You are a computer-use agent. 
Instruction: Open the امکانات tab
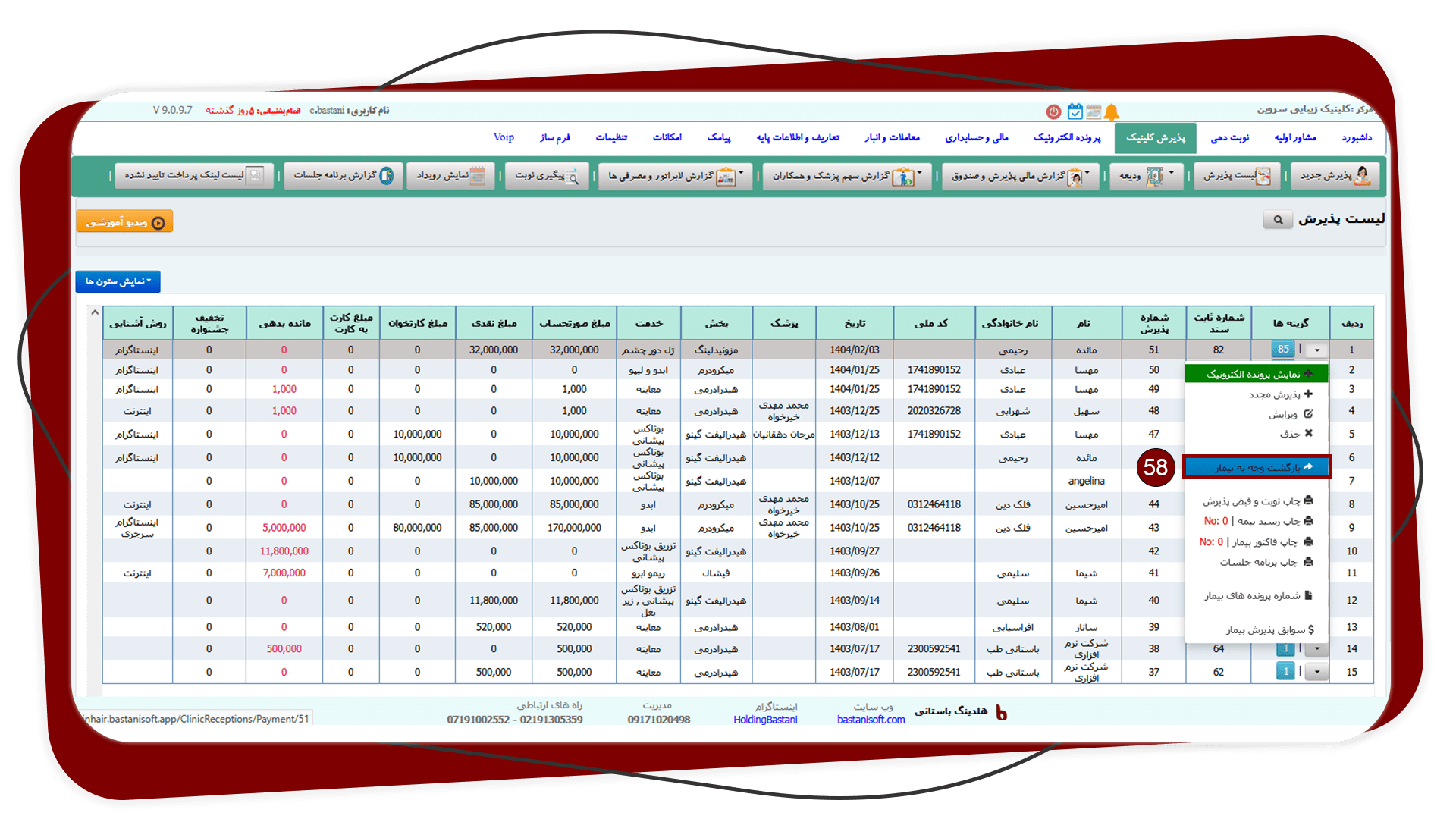[x=667, y=138]
